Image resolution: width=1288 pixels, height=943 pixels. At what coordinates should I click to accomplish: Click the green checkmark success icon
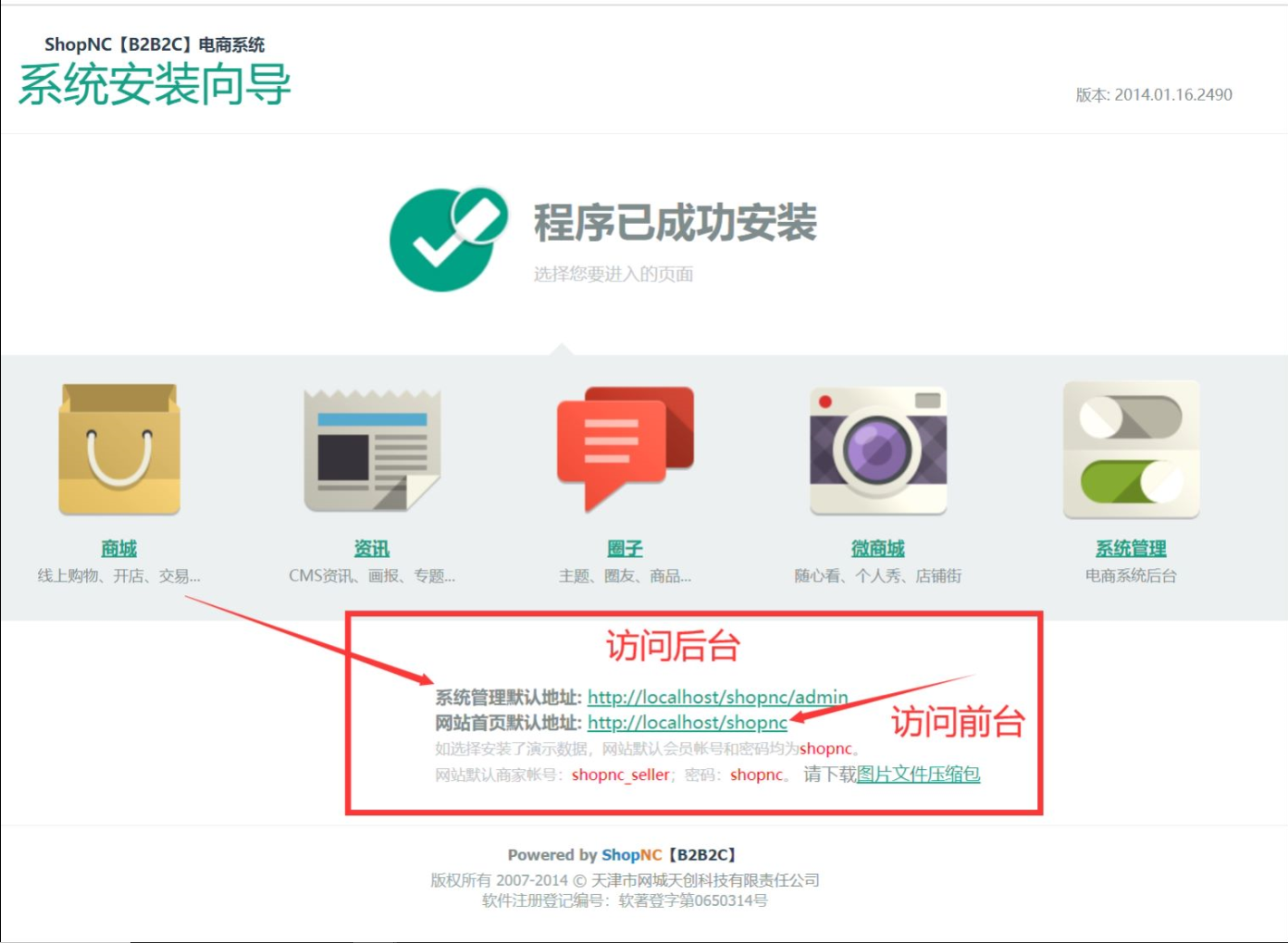pyautogui.click(x=448, y=239)
